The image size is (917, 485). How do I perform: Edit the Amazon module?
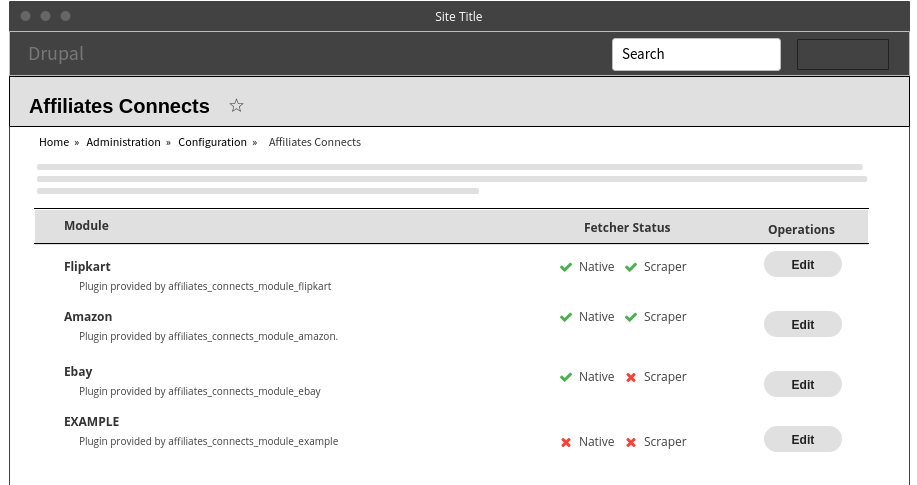point(802,325)
